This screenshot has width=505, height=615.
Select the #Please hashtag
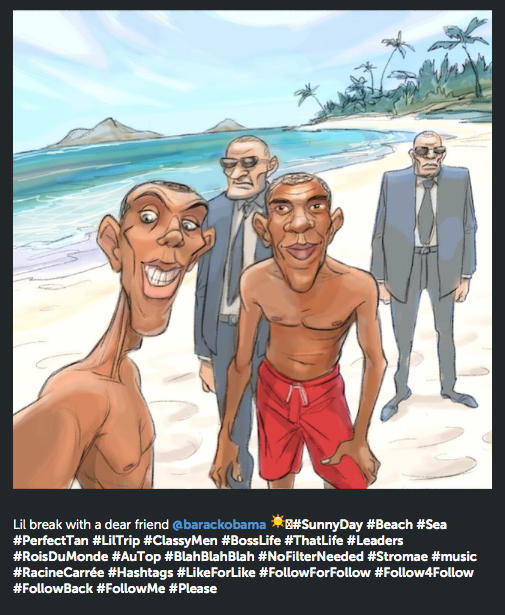[193, 589]
